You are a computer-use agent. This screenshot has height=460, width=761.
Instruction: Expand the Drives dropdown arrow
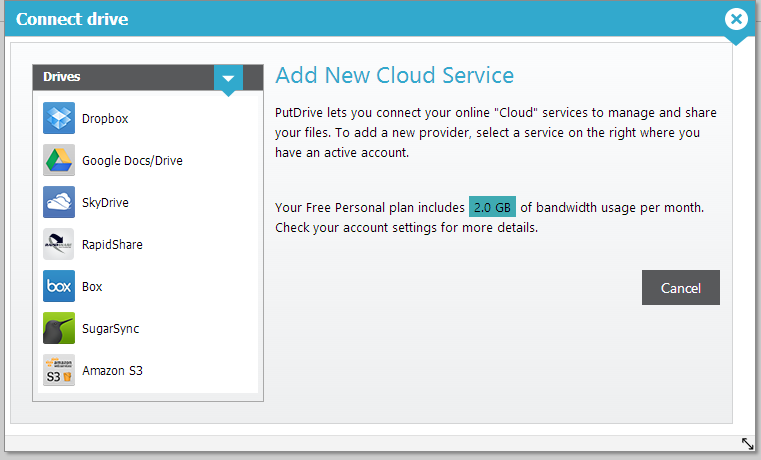[x=228, y=78]
